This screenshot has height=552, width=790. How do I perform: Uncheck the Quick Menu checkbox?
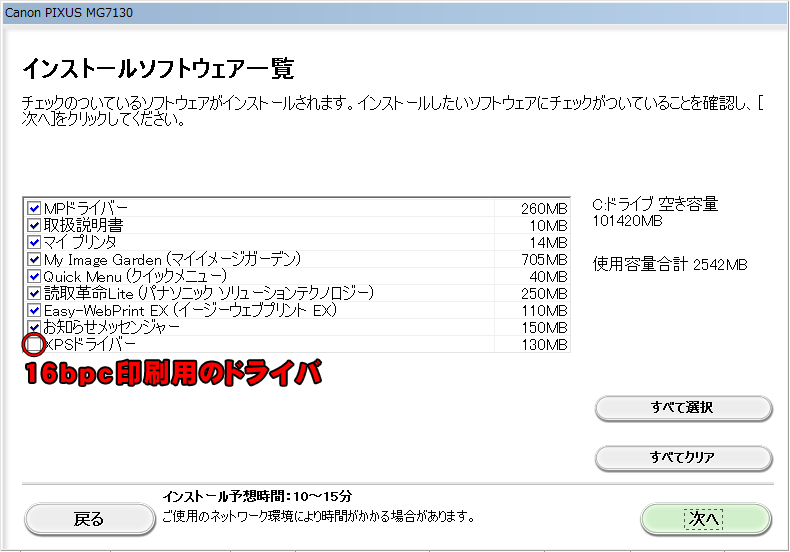coord(34,276)
